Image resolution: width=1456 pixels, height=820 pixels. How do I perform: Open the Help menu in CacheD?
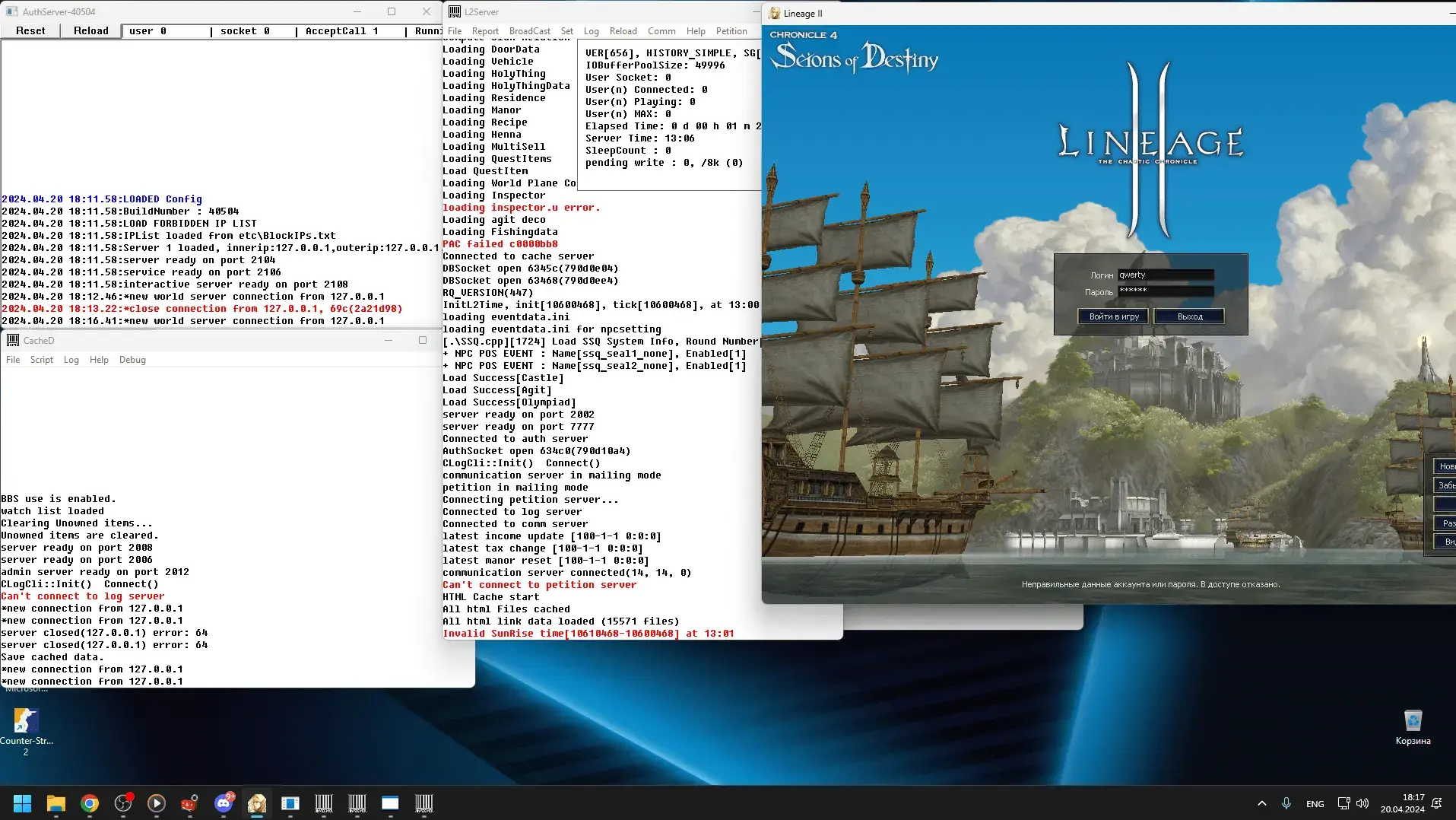99,360
